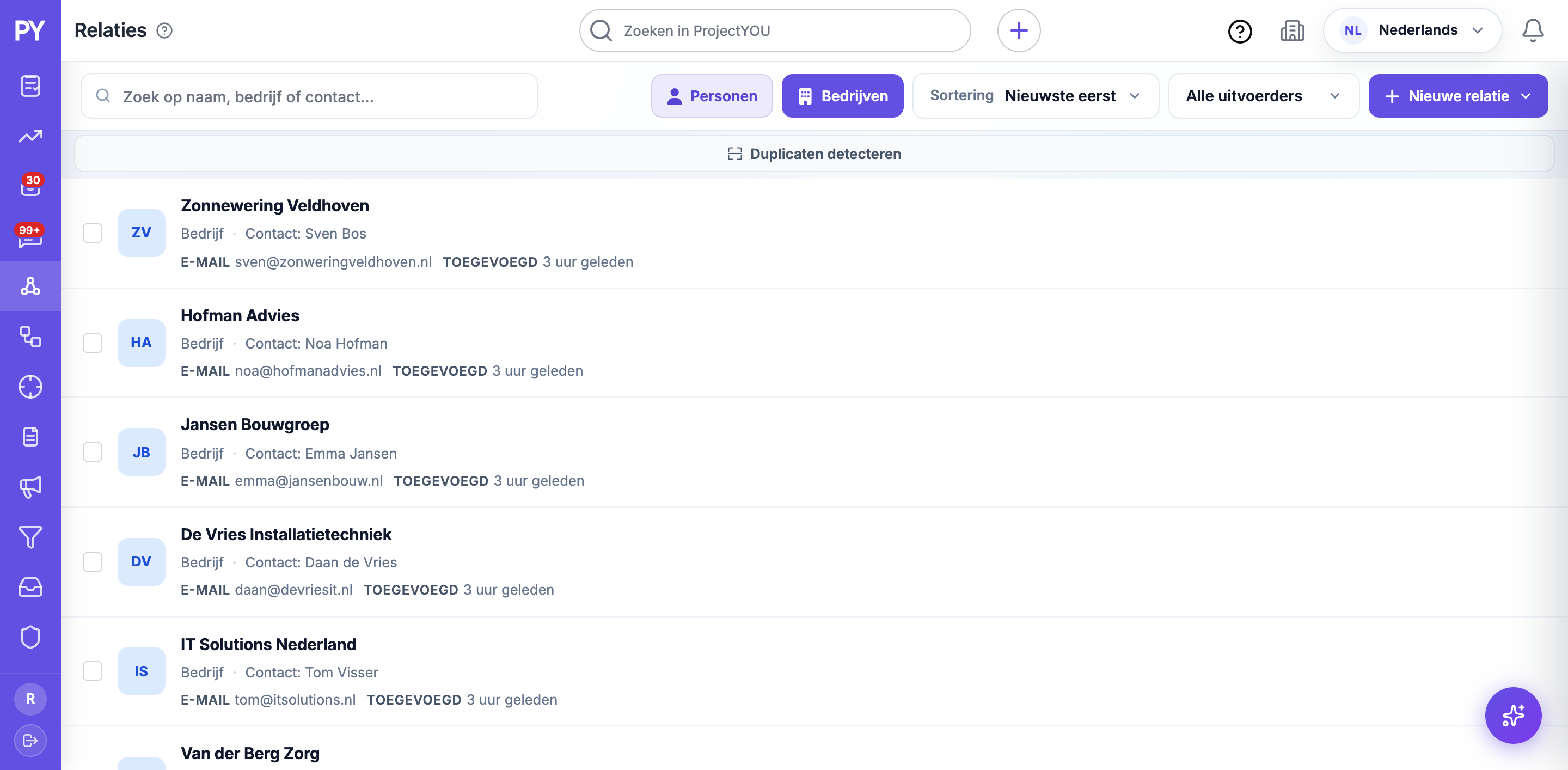
Task: Open IT Solutions Nederland relation
Action: click(x=268, y=644)
